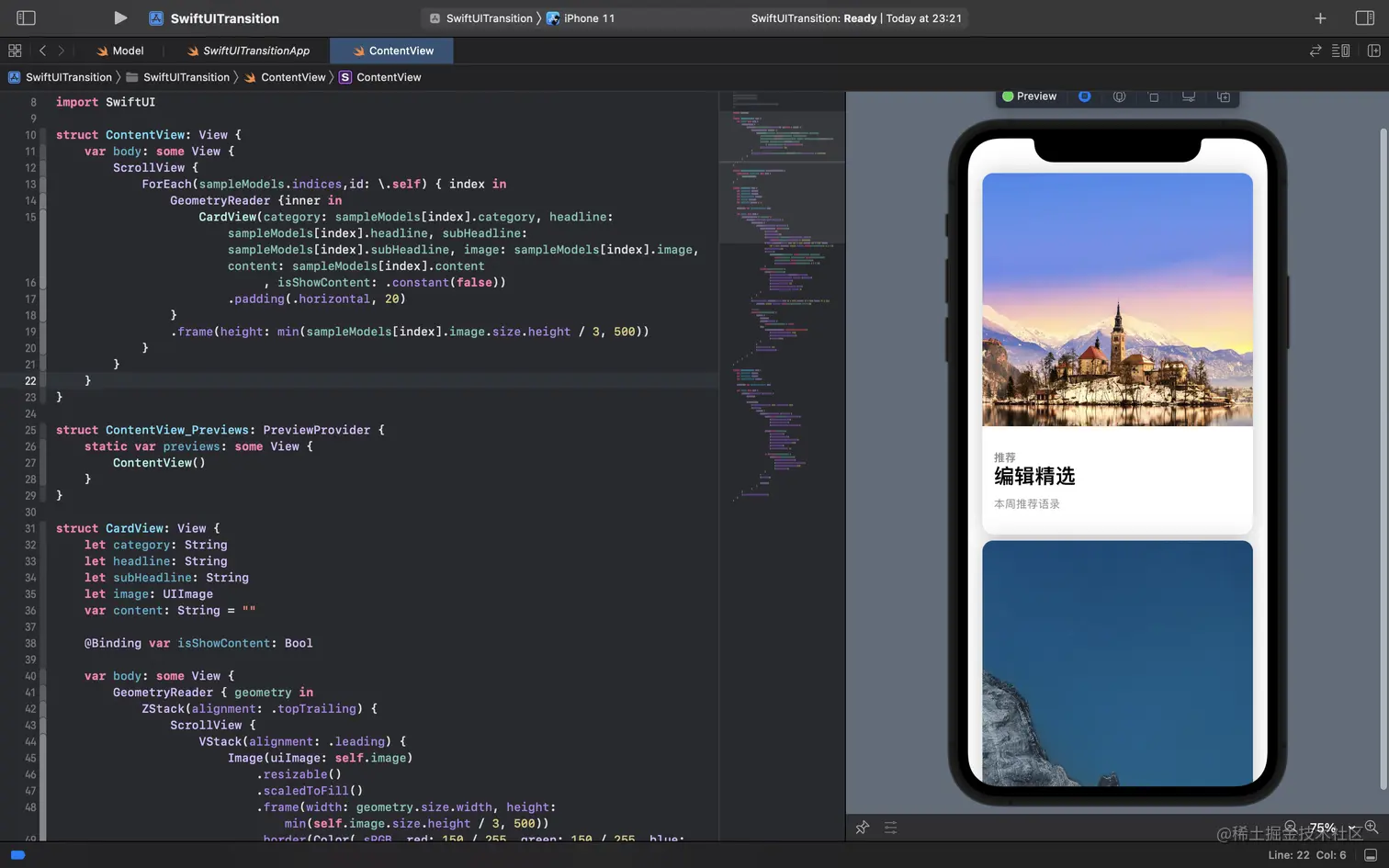1389x868 pixels.
Task: Open the SwiftUITransition scheme selector
Action: (481, 18)
